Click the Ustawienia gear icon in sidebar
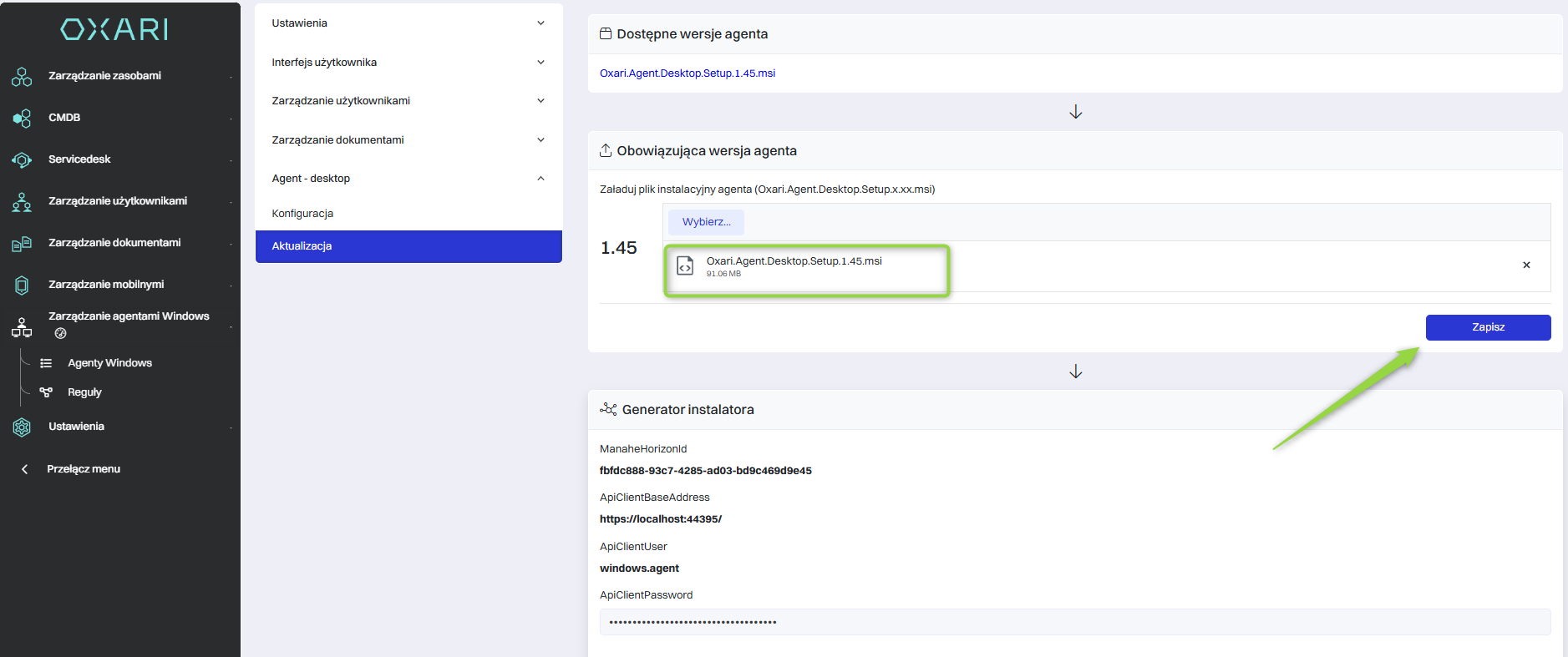 click(x=22, y=427)
